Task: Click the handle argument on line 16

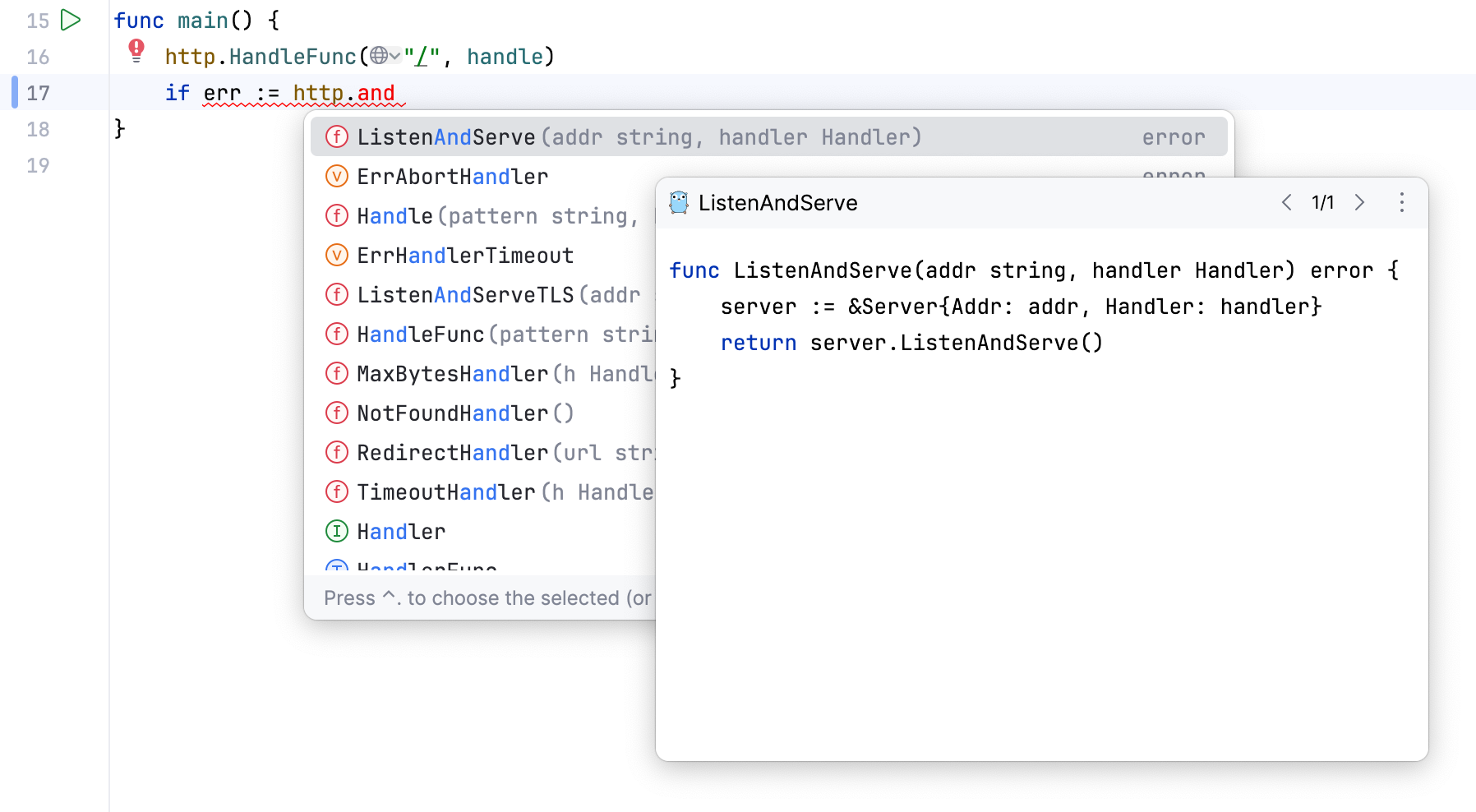Action: point(505,57)
